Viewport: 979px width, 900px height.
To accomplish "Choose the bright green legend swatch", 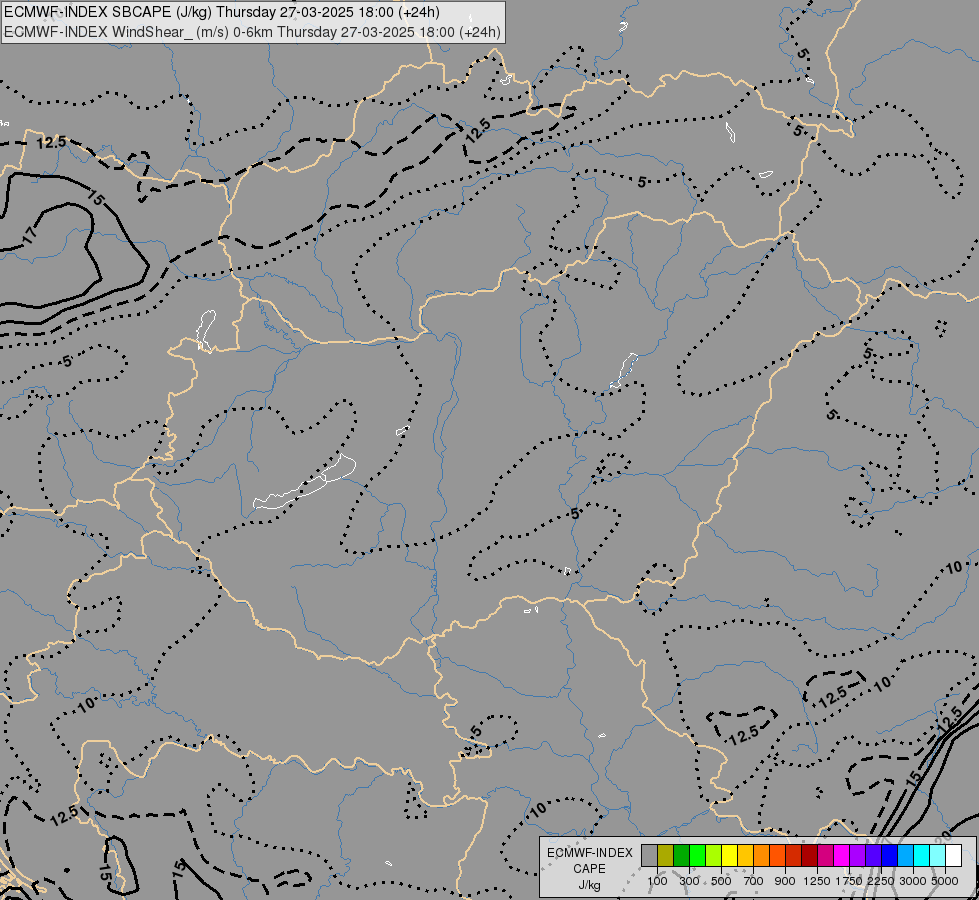I will [697, 856].
